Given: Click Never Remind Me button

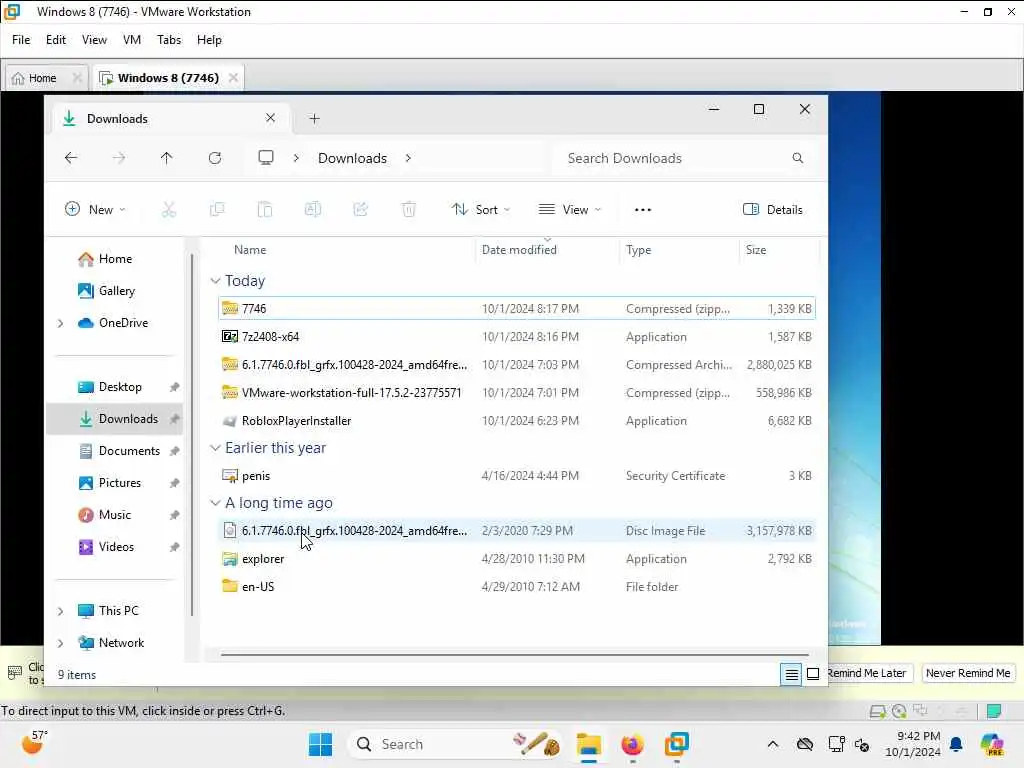Looking at the screenshot, I should (x=968, y=673).
